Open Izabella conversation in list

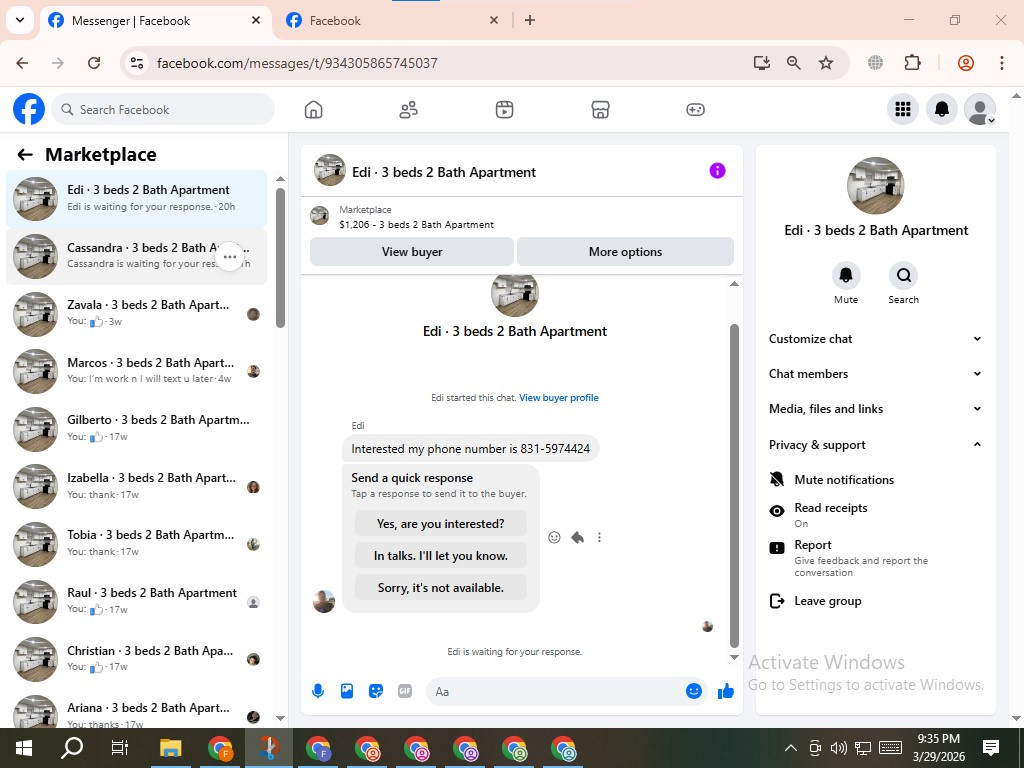pos(136,486)
